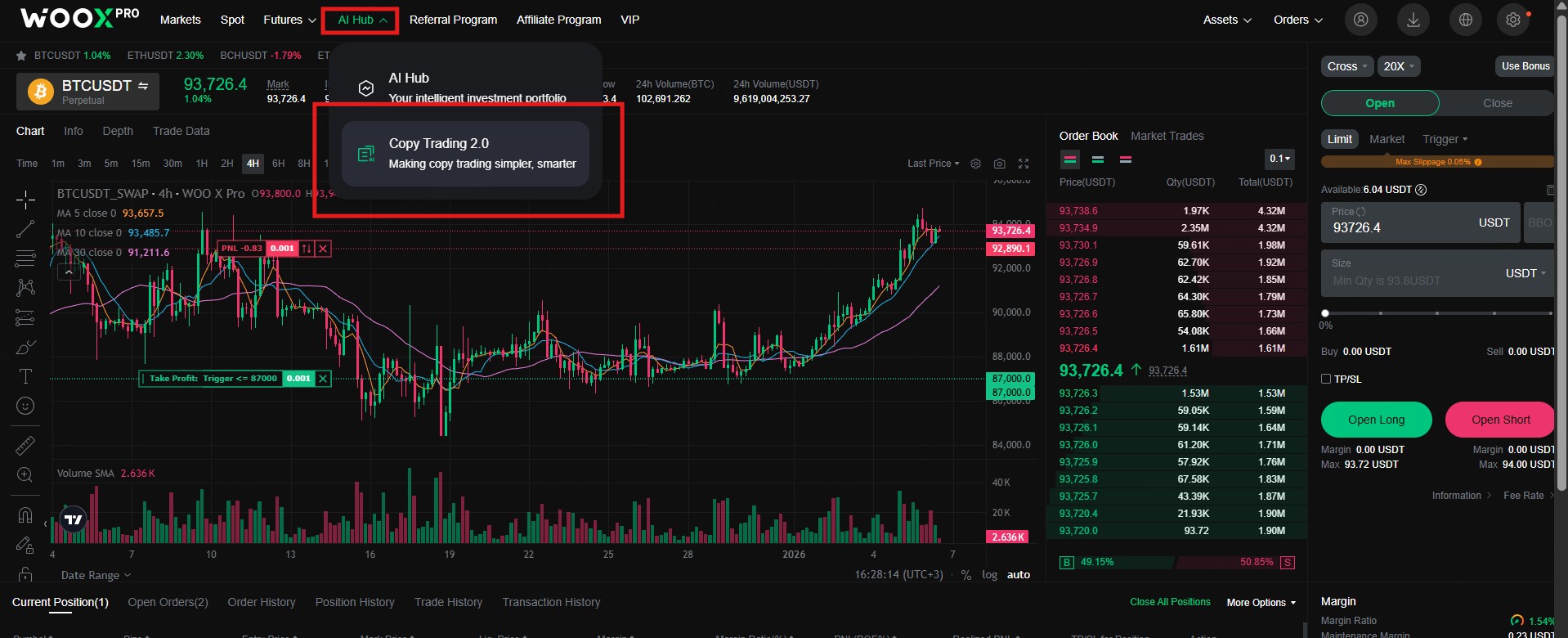Expand the 20X leverage dropdown
Screen dimensions: 1568x638
(1399, 66)
